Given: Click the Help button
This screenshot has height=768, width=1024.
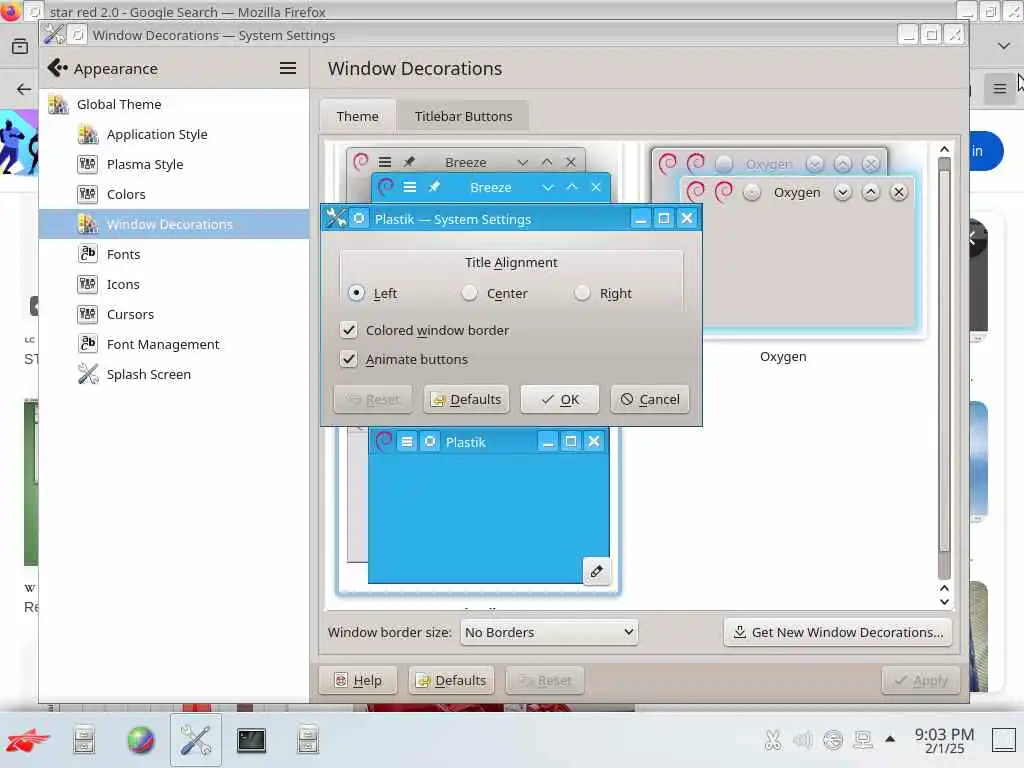Looking at the screenshot, I should click(358, 680).
